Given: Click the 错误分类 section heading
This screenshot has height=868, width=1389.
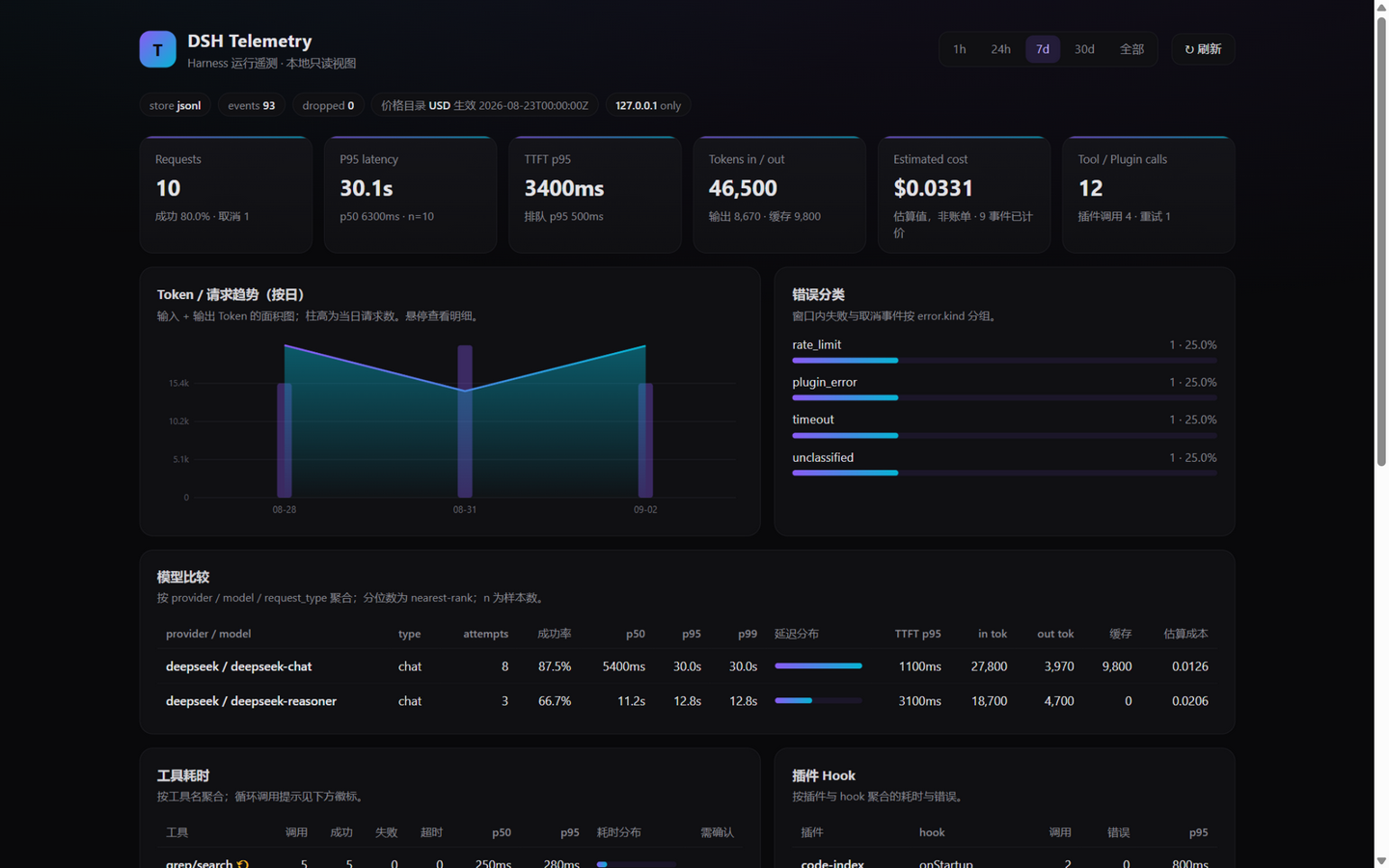Looking at the screenshot, I should pos(818,294).
